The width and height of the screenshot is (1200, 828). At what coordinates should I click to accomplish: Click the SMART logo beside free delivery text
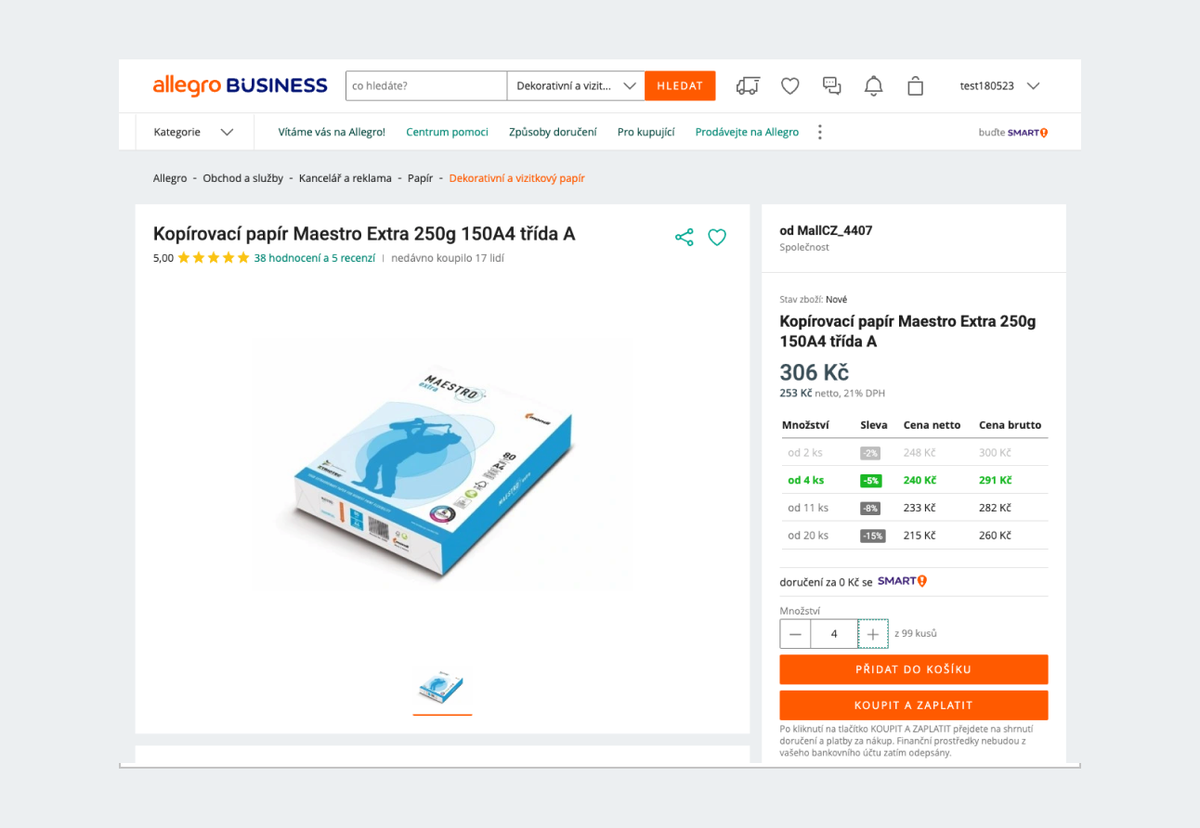pos(902,581)
